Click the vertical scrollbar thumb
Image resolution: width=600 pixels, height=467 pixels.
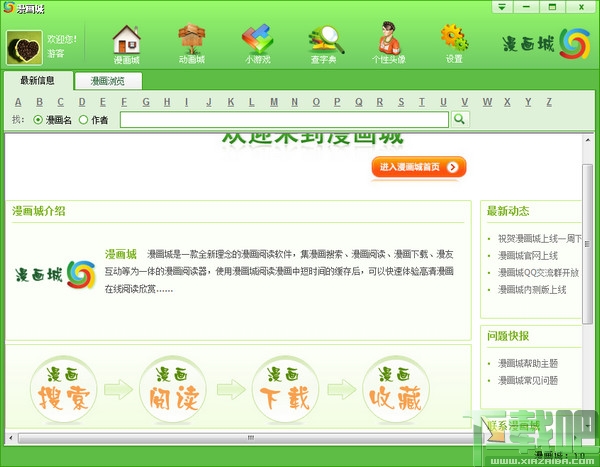point(587,244)
